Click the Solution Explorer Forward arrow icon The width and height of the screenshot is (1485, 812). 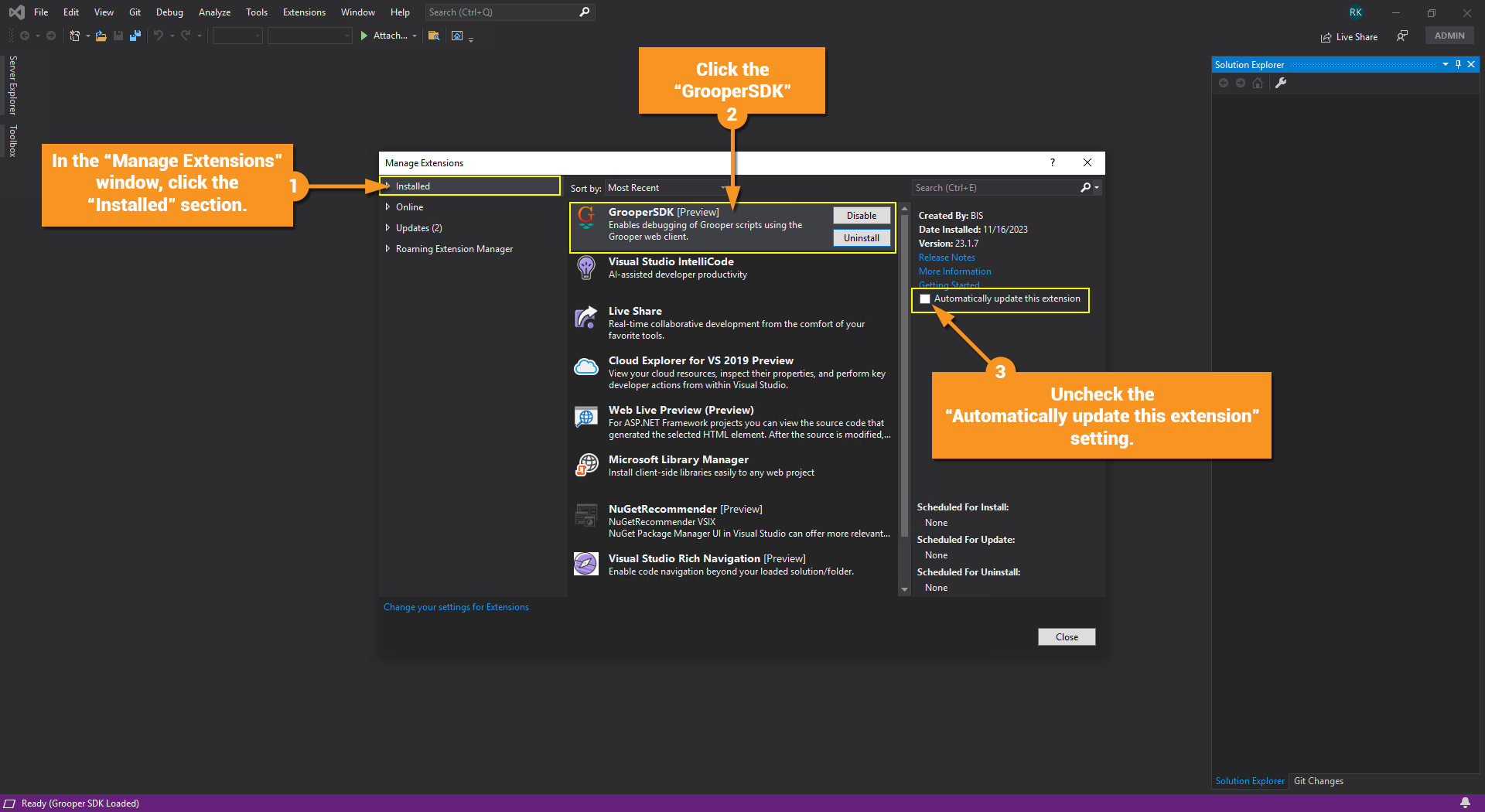[1241, 84]
